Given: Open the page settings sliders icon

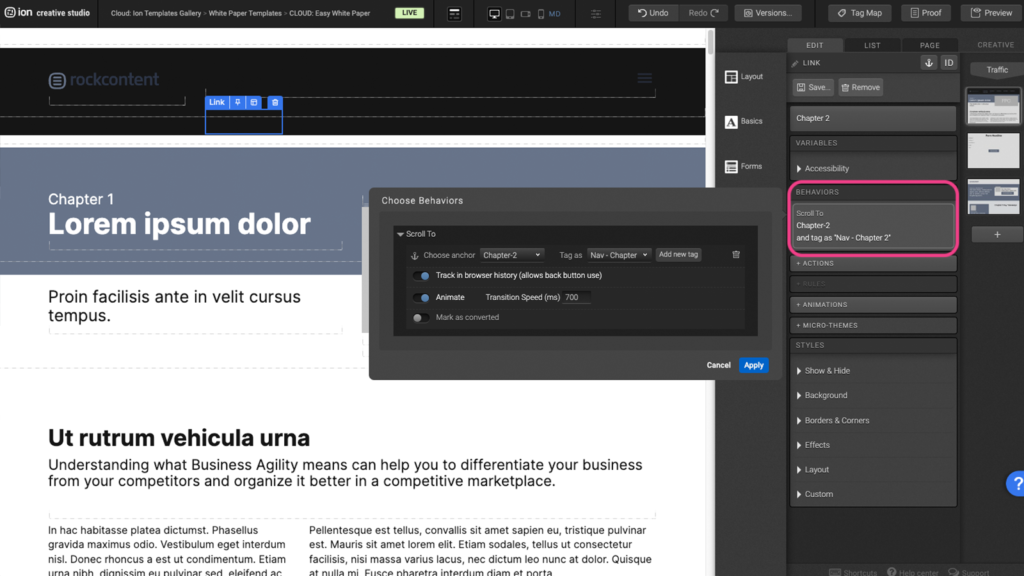Looking at the screenshot, I should coord(597,13).
